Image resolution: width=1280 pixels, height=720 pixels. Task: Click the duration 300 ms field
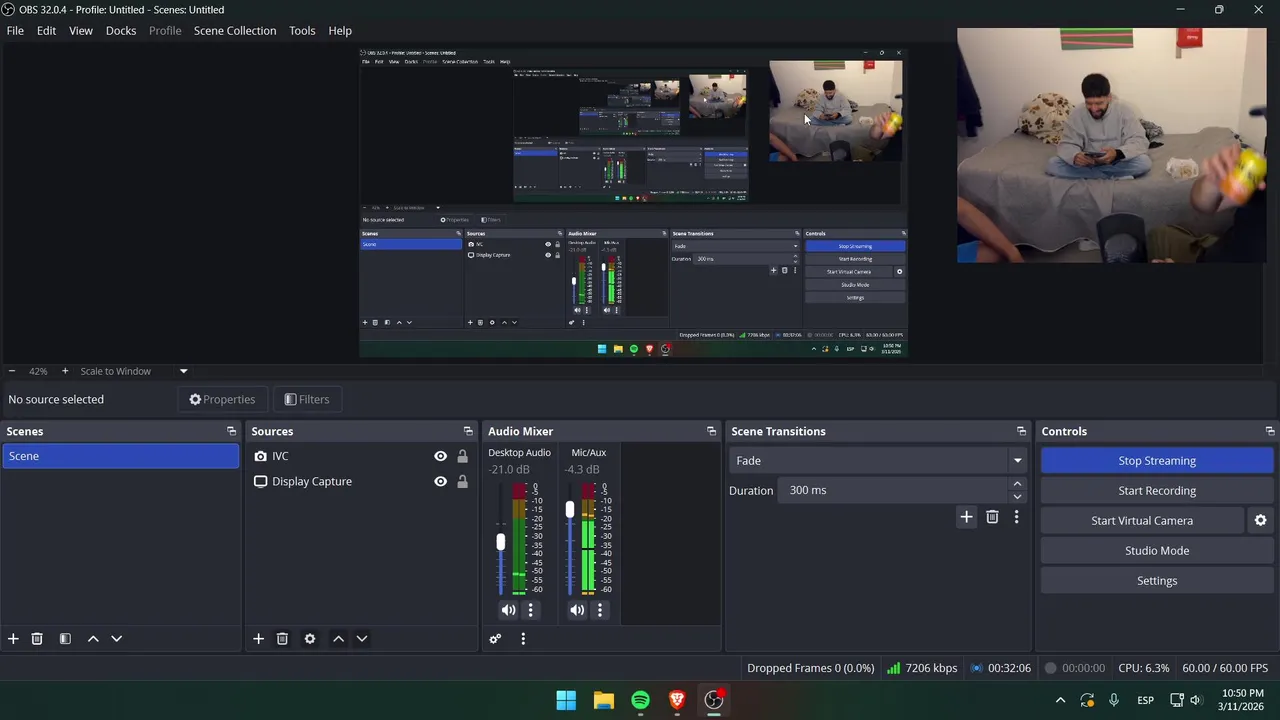(x=895, y=490)
